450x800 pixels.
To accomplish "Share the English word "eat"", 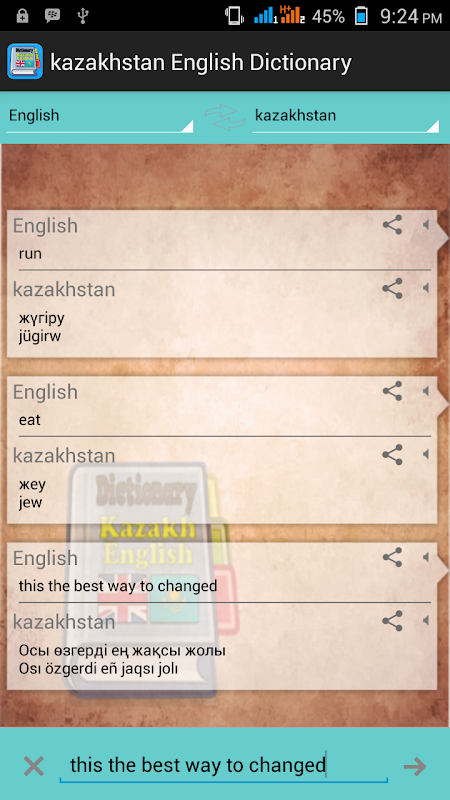I will (x=392, y=391).
